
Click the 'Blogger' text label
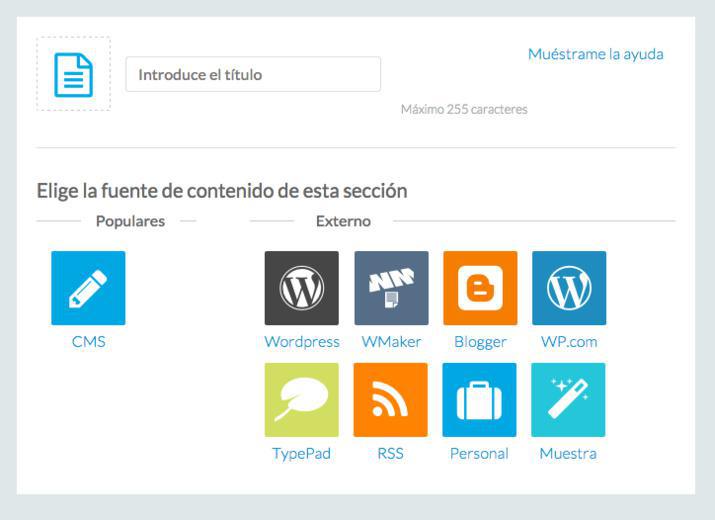point(480,342)
